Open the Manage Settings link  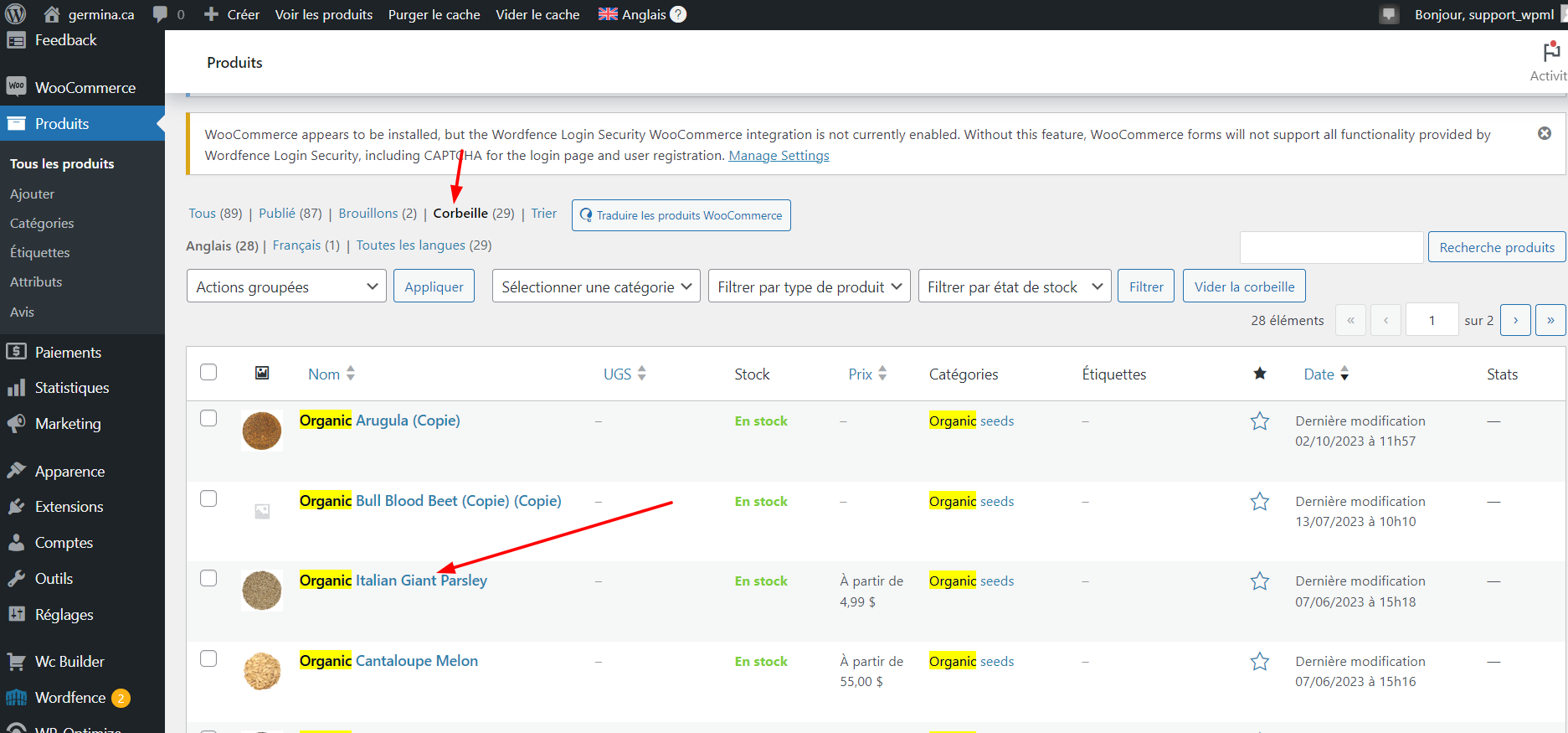tap(779, 156)
